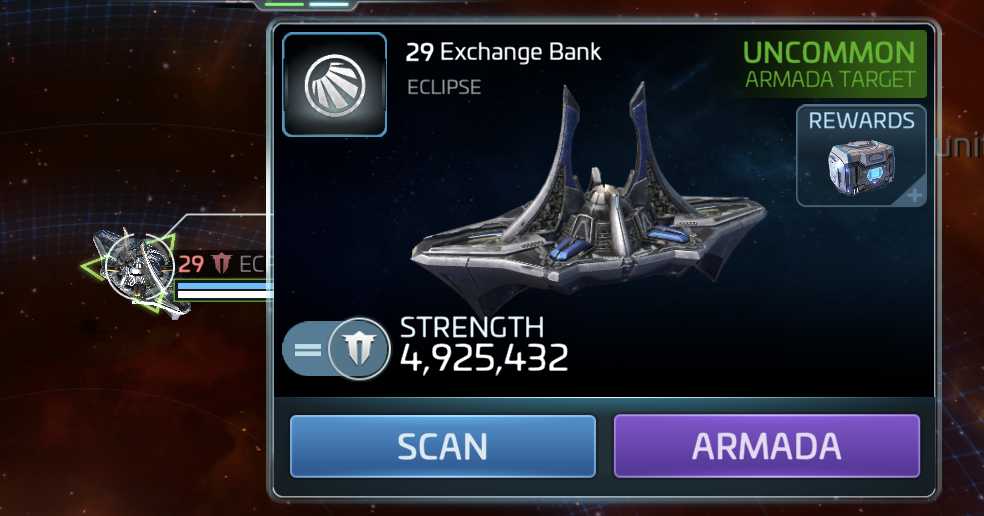Scan the Exchange Bank target
This screenshot has width=984, height=516.
tap(442, 446)
